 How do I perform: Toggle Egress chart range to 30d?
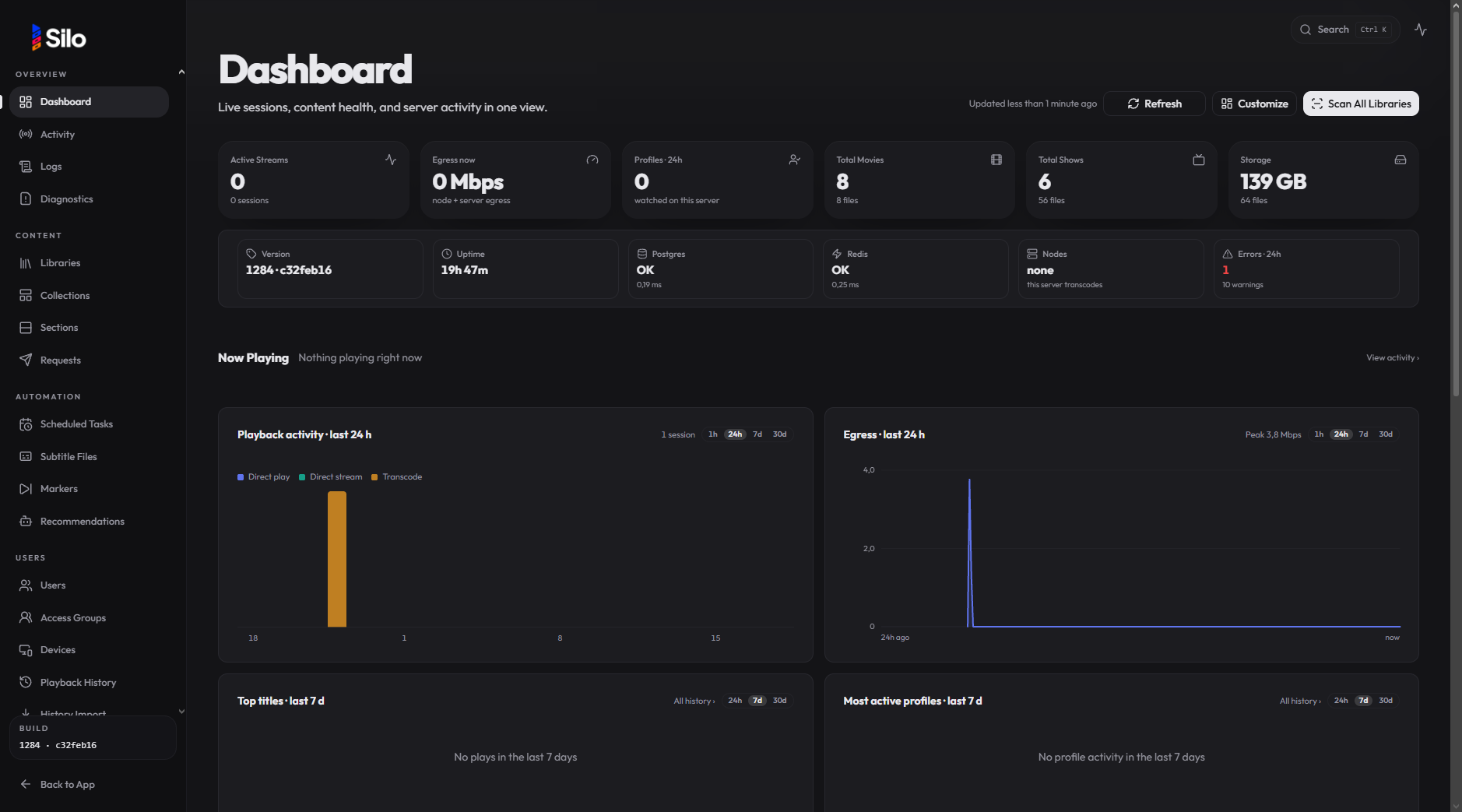pyautogui.click(x=1386, y=434)
